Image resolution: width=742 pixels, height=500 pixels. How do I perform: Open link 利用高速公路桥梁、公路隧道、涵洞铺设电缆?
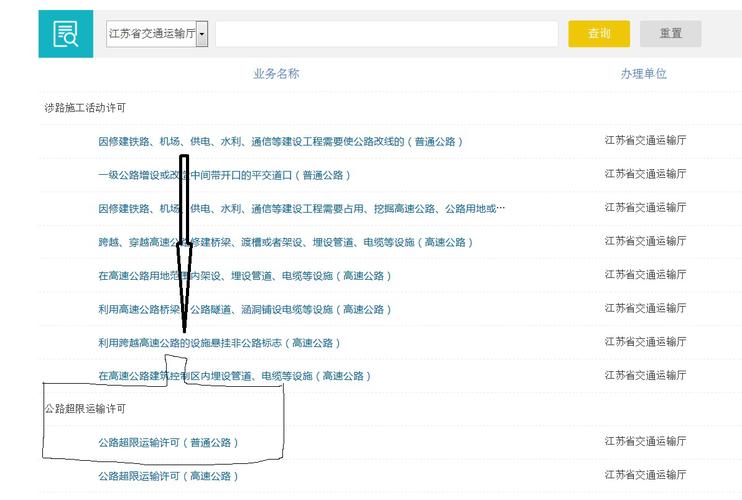tap(245, 309)
